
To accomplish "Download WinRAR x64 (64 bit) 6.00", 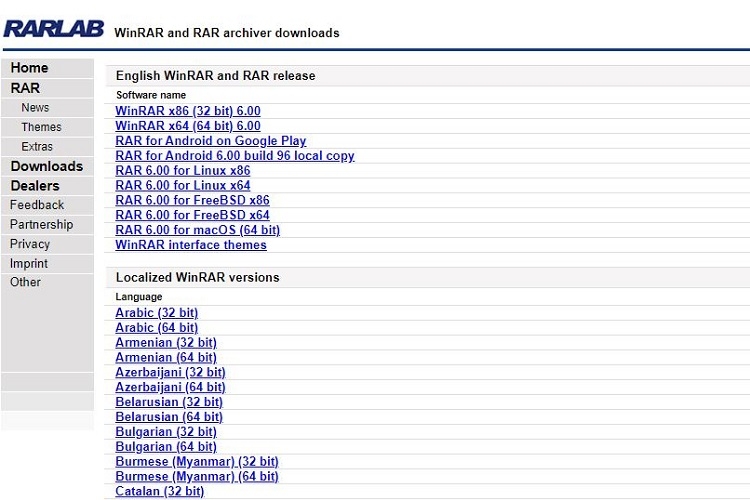I will pyautogui.click(x=188, y=126).
